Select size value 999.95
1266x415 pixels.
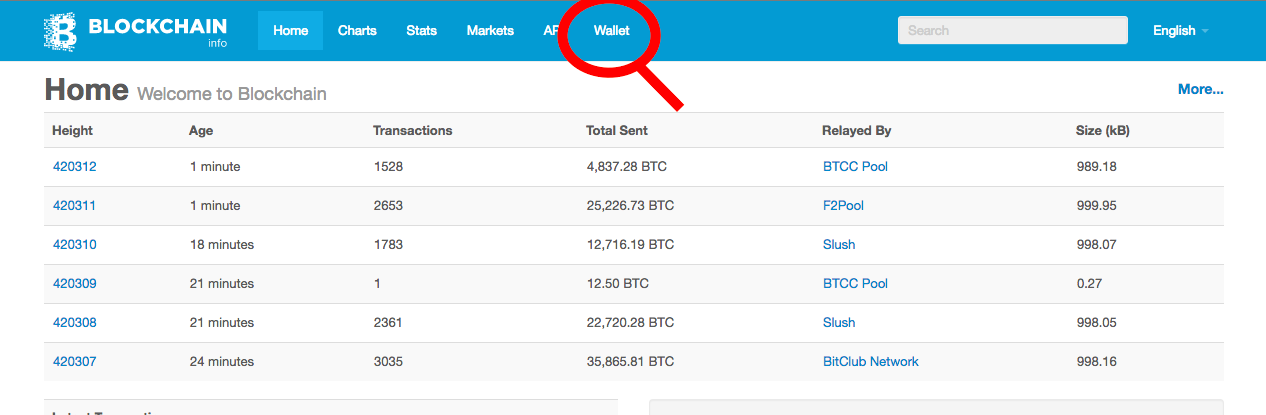pyautogui.click(x=1096, y=205)
